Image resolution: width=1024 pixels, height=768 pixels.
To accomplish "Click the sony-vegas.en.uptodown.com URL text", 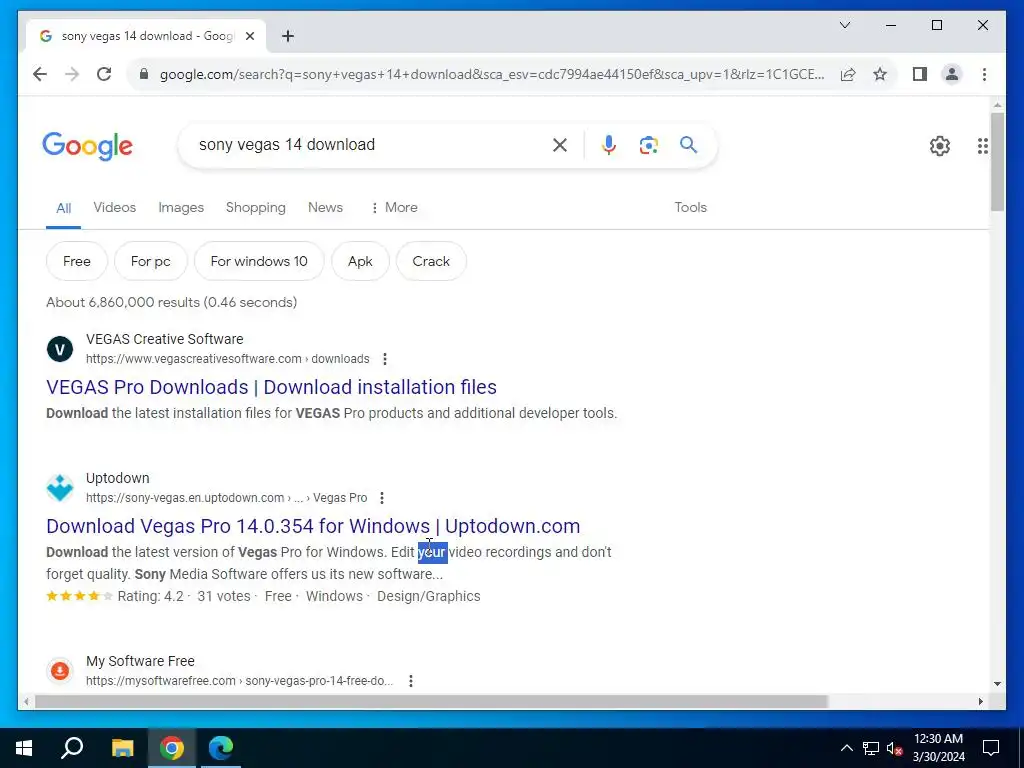I will [227, 498].
